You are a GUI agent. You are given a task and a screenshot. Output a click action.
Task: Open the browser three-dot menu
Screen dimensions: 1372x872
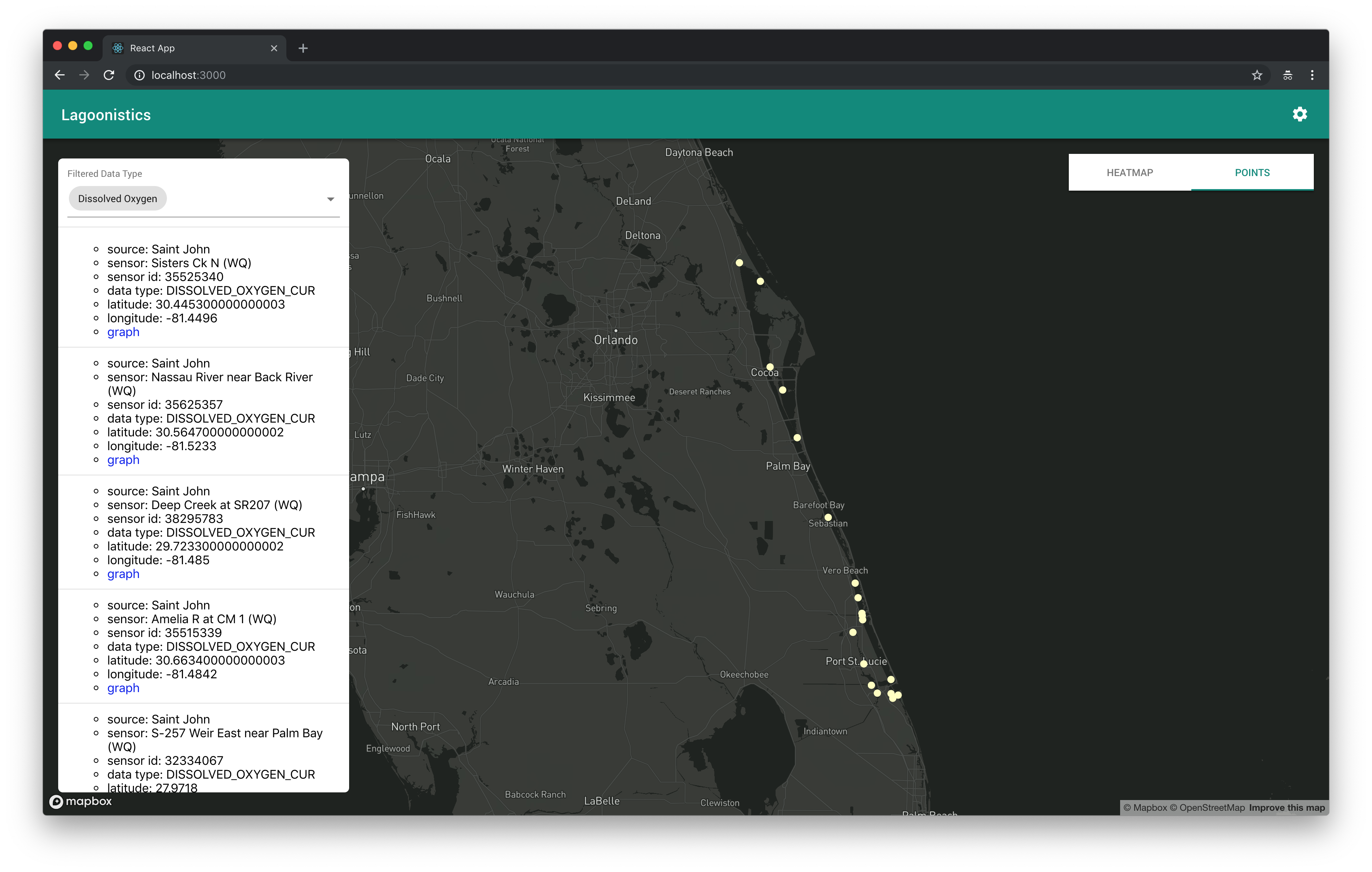tap(1312, 75)
